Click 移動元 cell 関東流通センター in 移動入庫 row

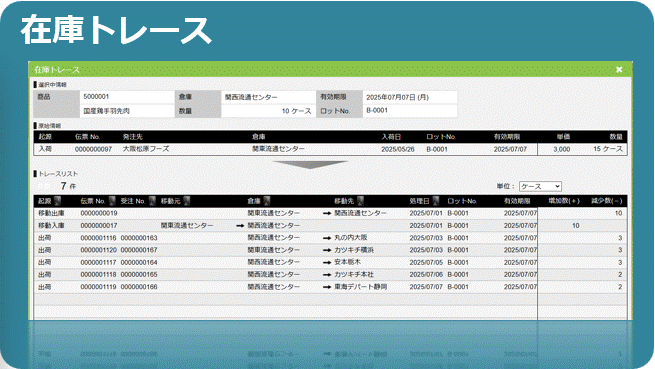coord(187,226)
